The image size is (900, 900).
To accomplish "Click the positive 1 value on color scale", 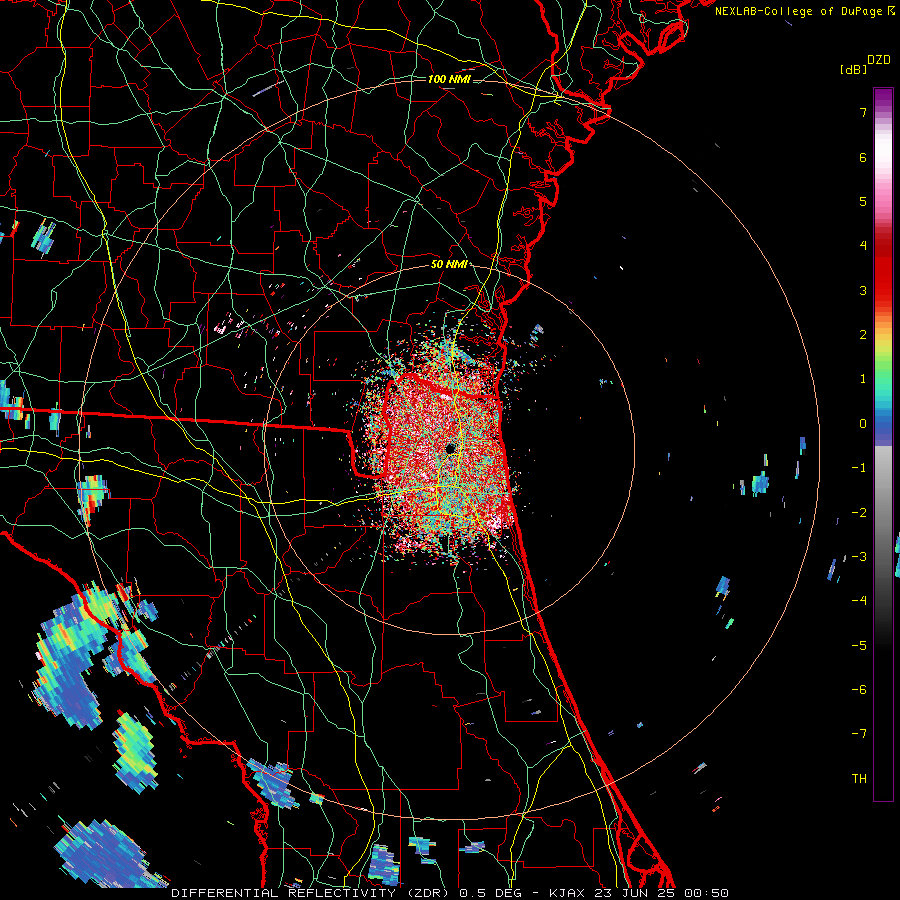I will coord(863,379).
